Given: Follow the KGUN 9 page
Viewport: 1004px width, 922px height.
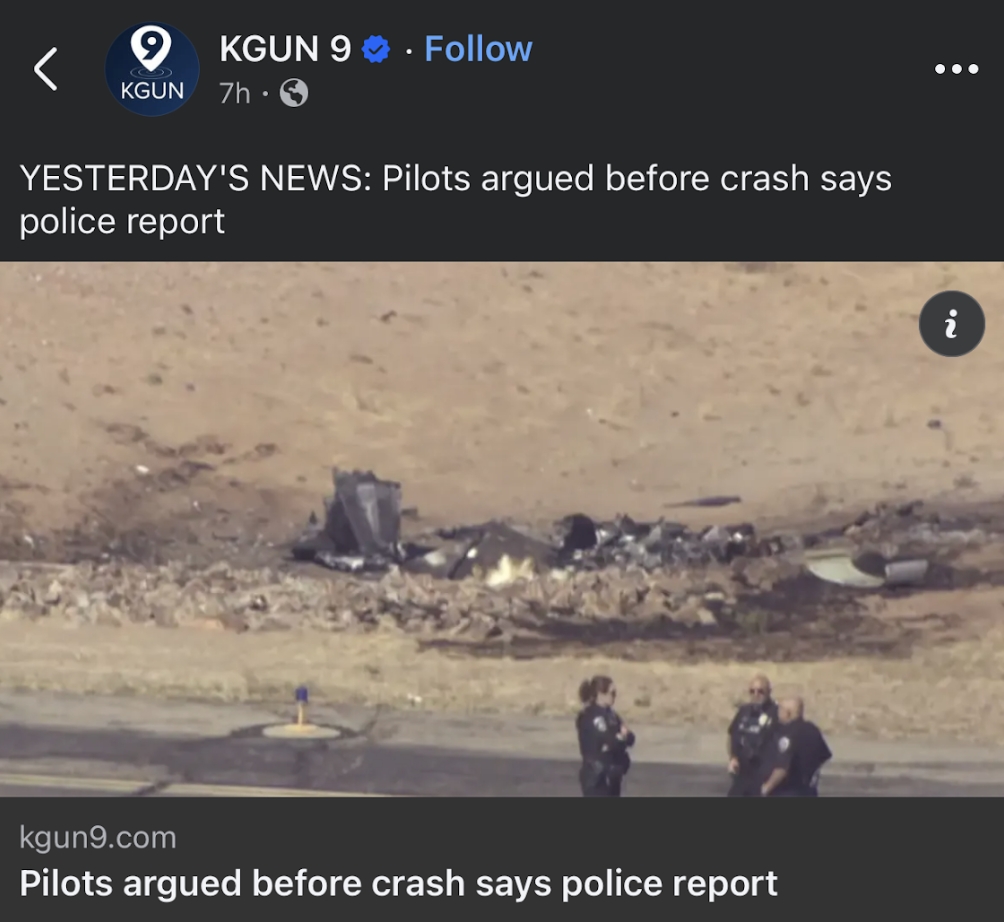Looking at the screenshot, I should (478, 49).
